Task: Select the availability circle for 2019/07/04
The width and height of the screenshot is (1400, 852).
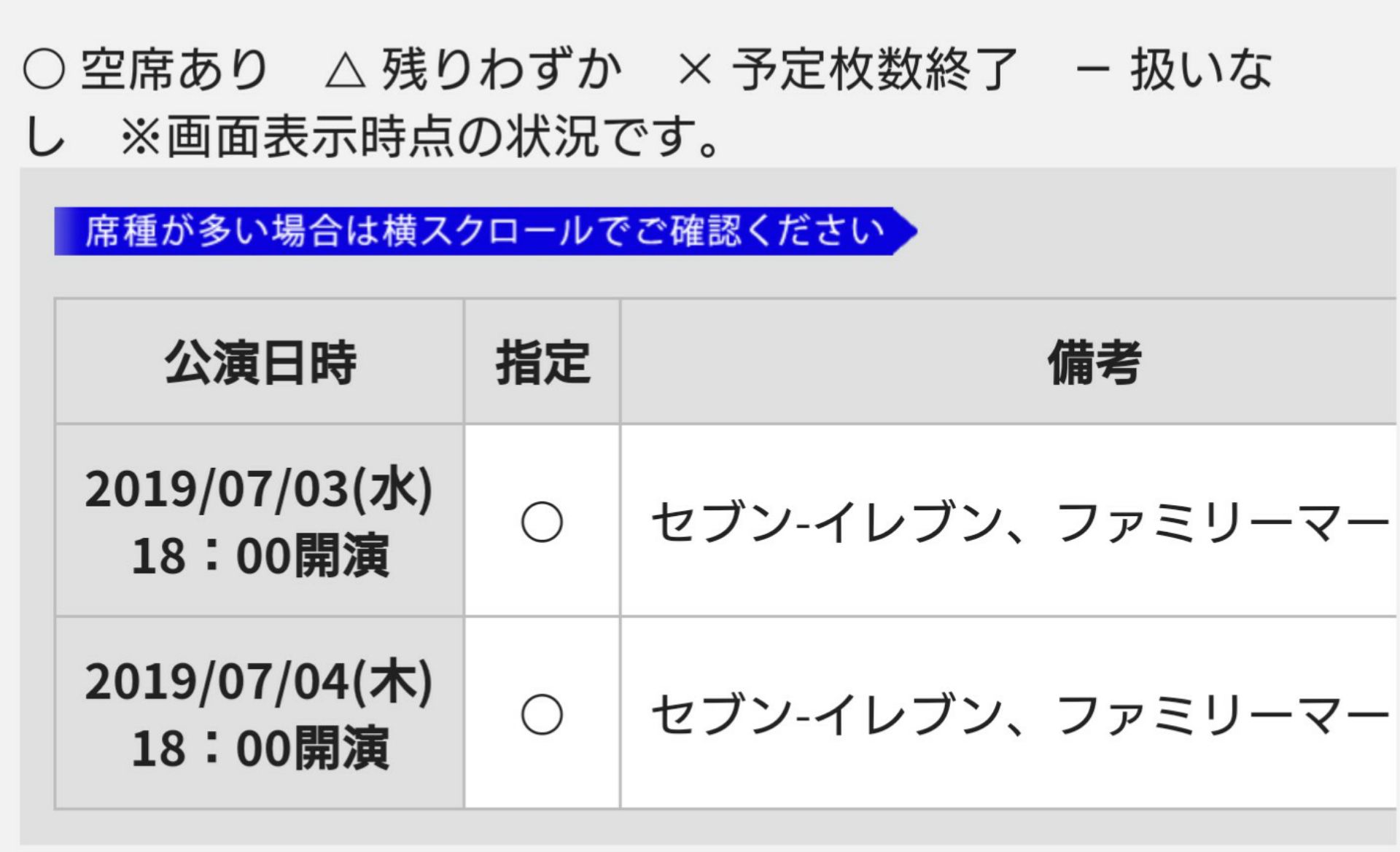Action: point(542,714)
